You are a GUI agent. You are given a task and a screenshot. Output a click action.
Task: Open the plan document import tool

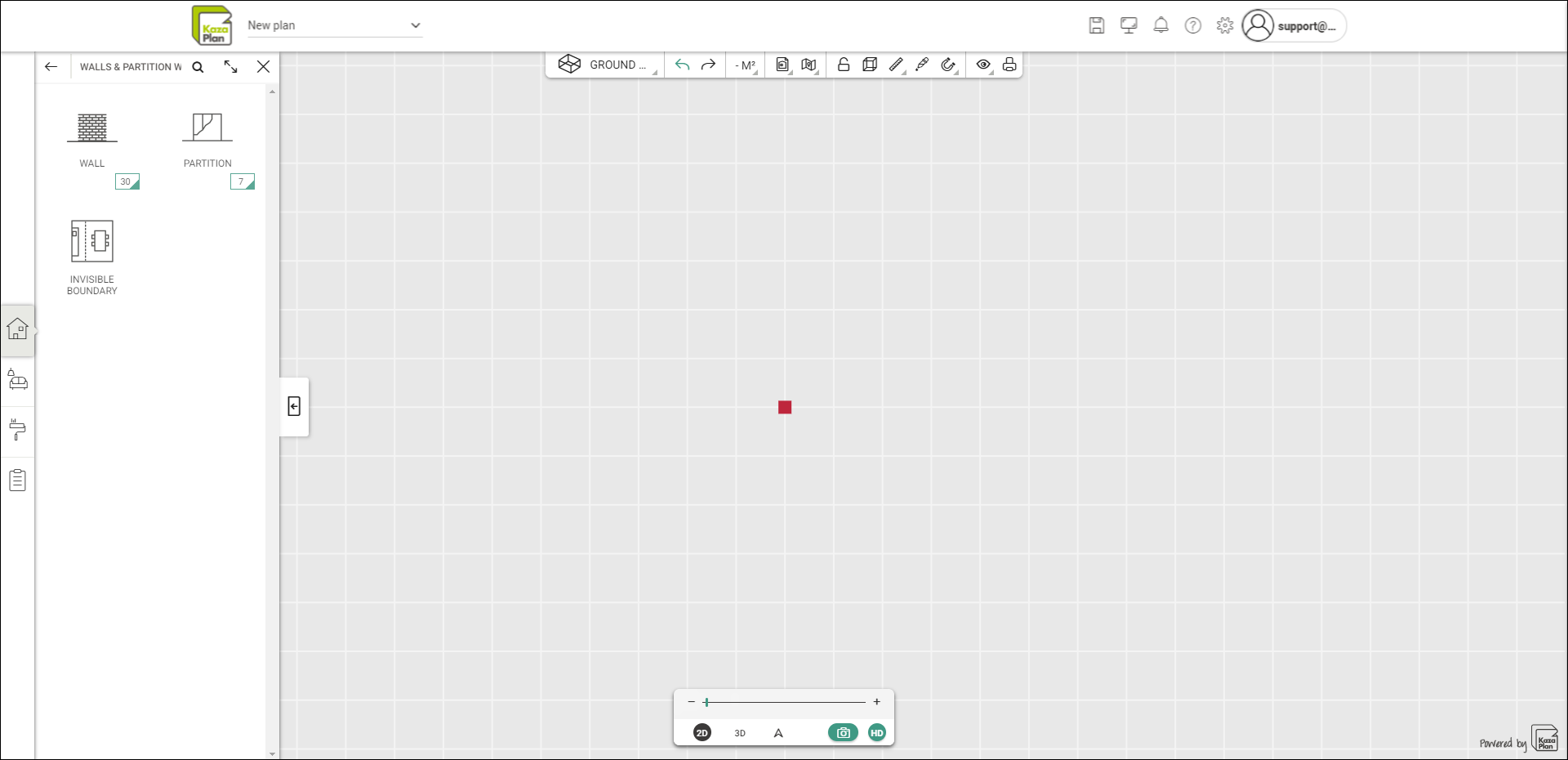click(x=782, y=65)
